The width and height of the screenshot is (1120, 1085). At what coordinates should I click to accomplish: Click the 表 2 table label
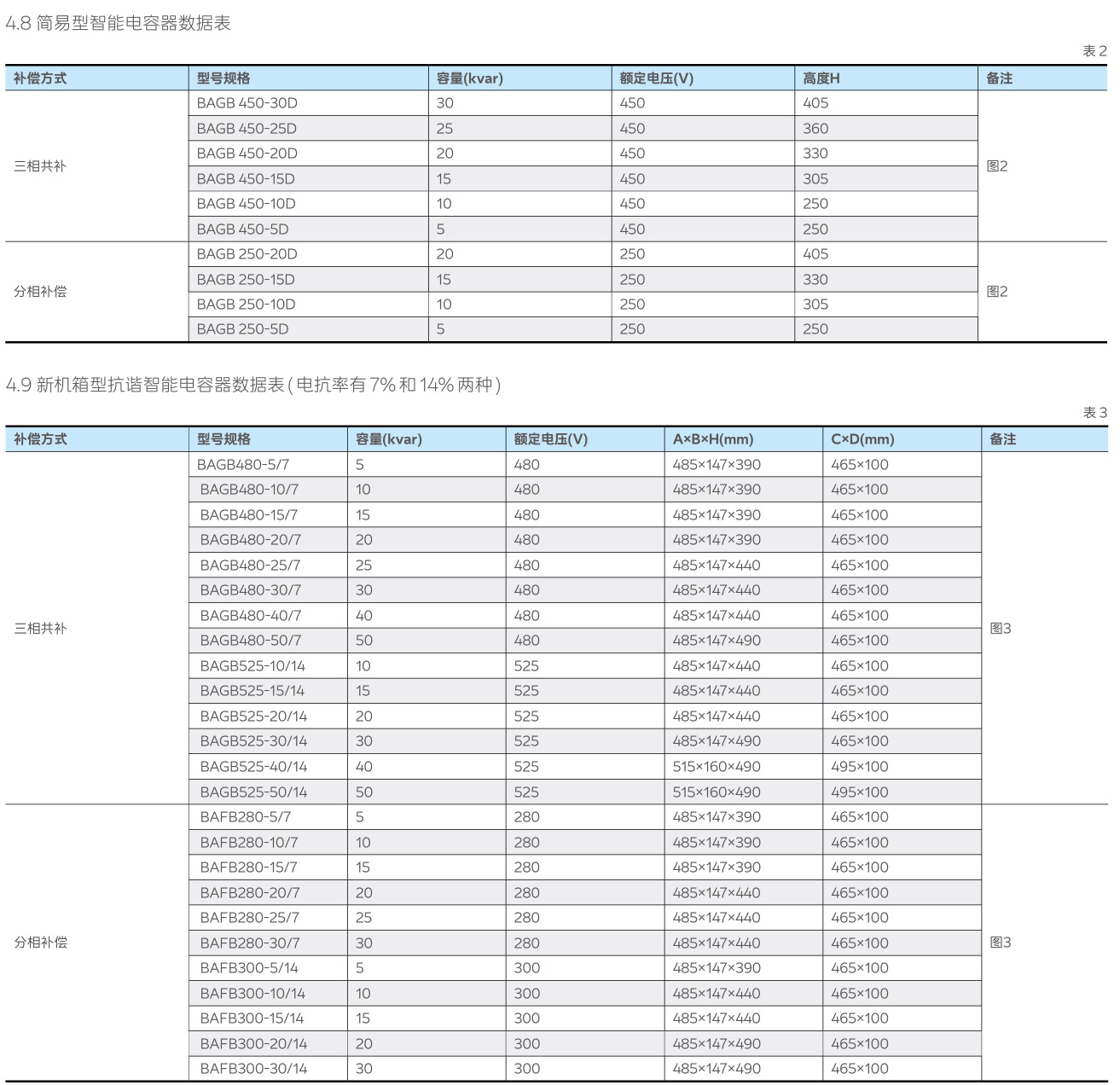pyautogui.click(x=1094, y=51)
